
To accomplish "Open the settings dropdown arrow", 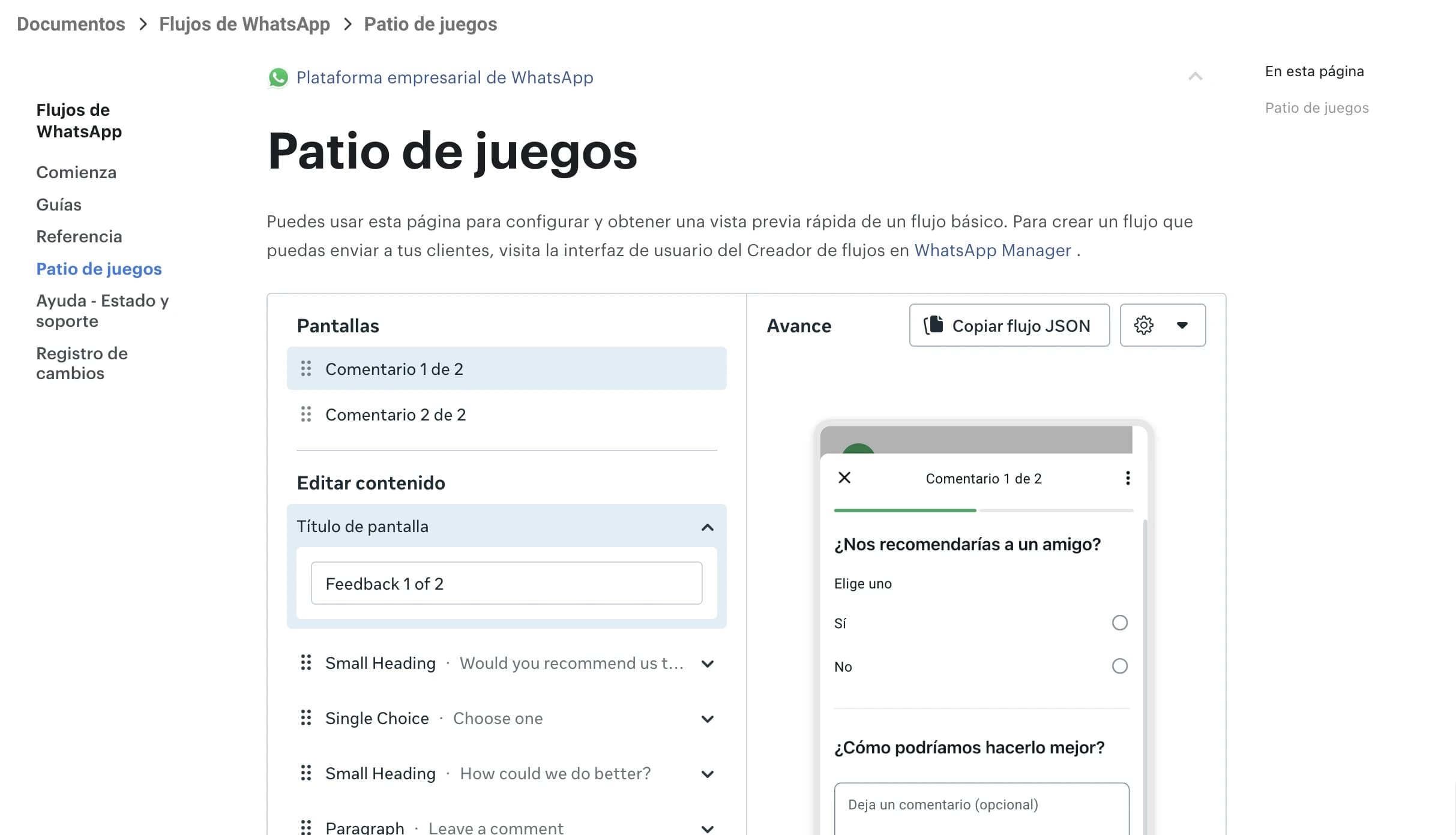I will (x=1182, y=325).
